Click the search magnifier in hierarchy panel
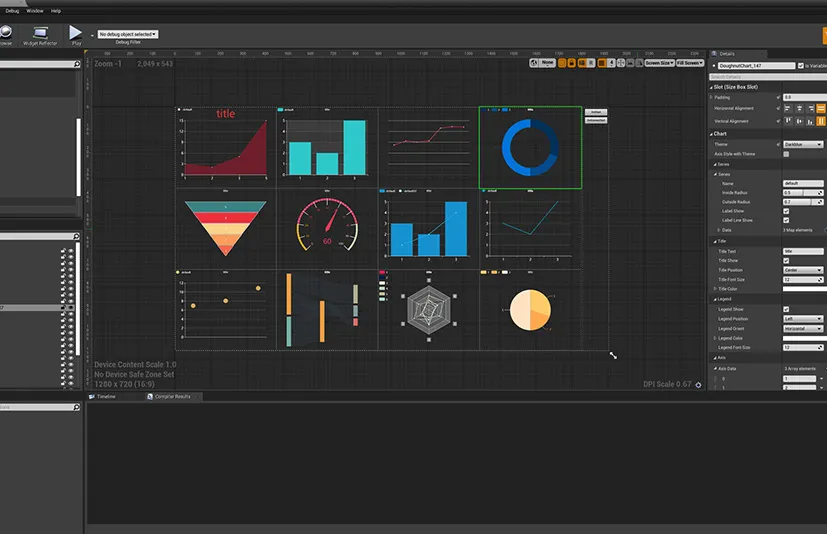 [76, 236]
